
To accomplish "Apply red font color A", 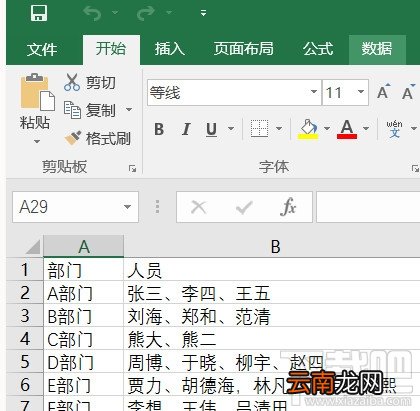I will click(x=347, y=129).
